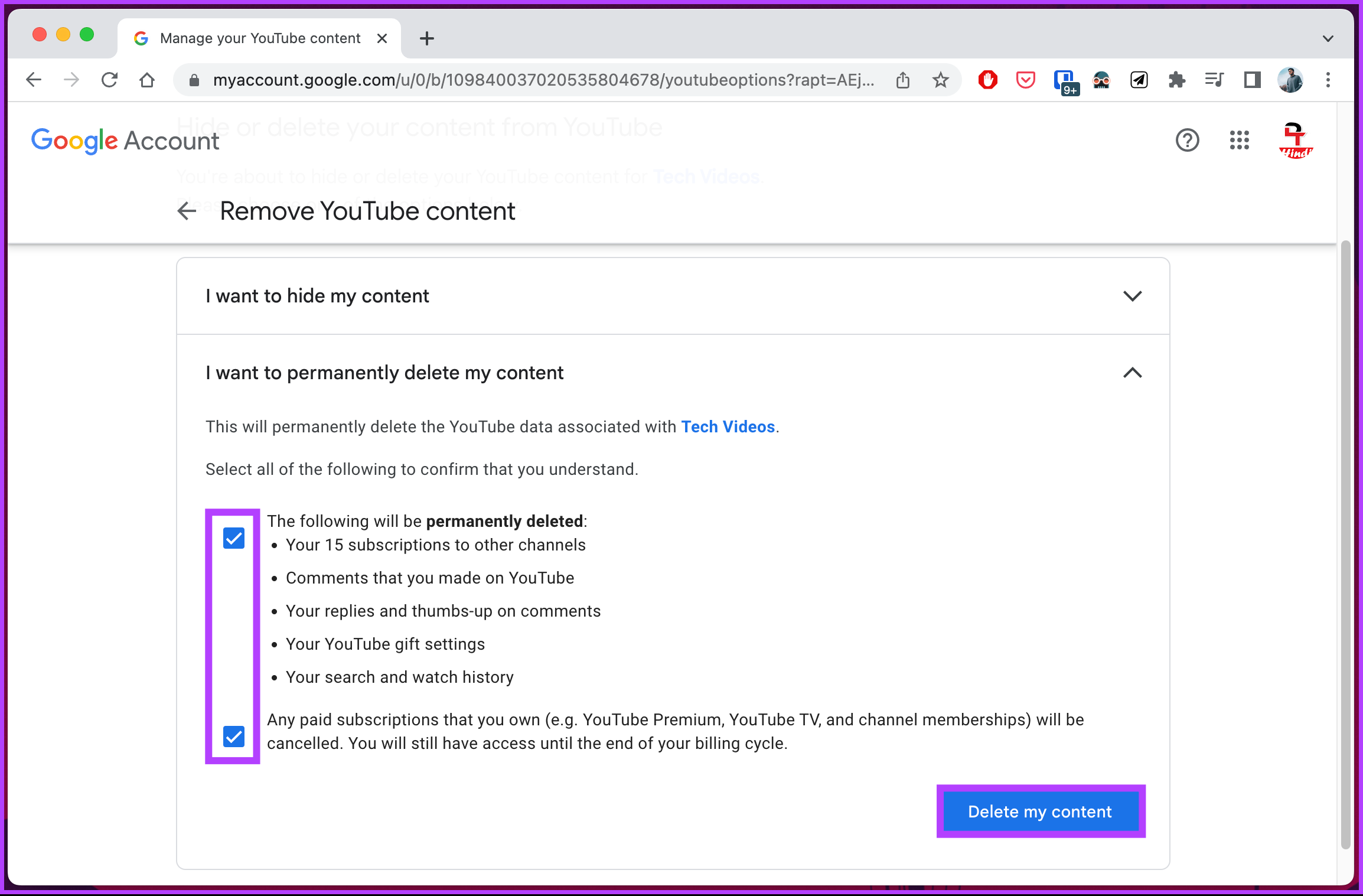Open the Pocket extension
The width and height of the screenshot is (1363, 896).
coord(1026,80)
